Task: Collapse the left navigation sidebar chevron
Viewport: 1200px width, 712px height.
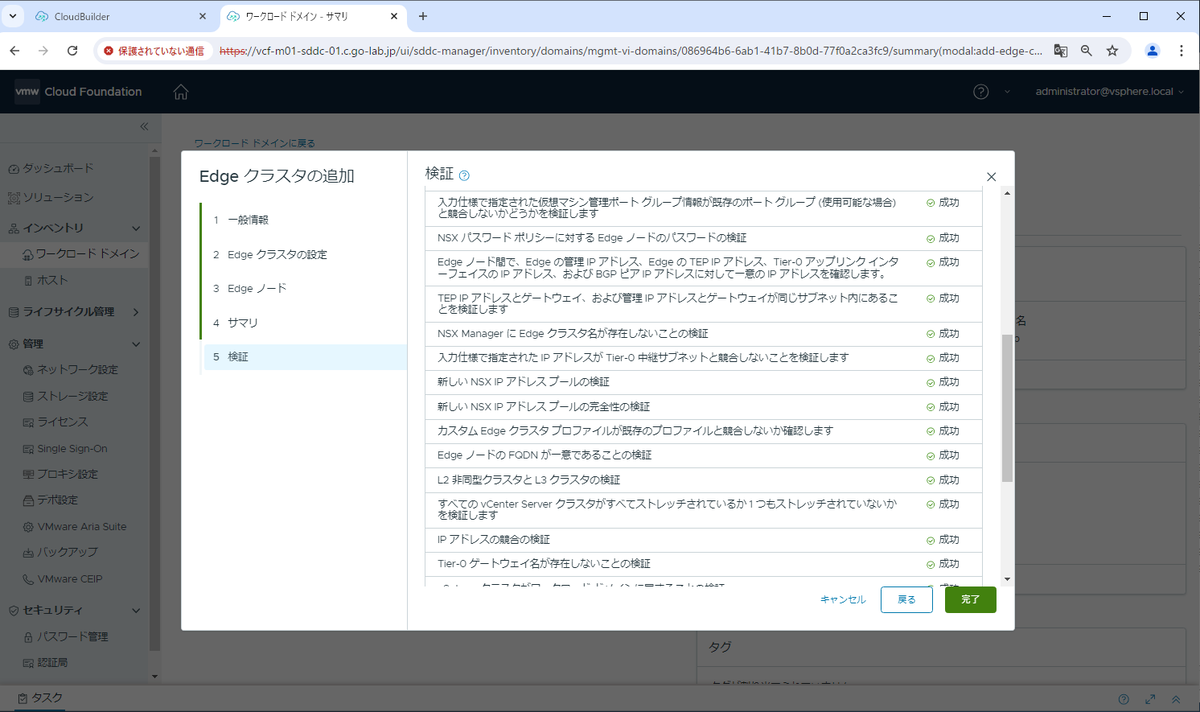Action: tap(144, 126)
